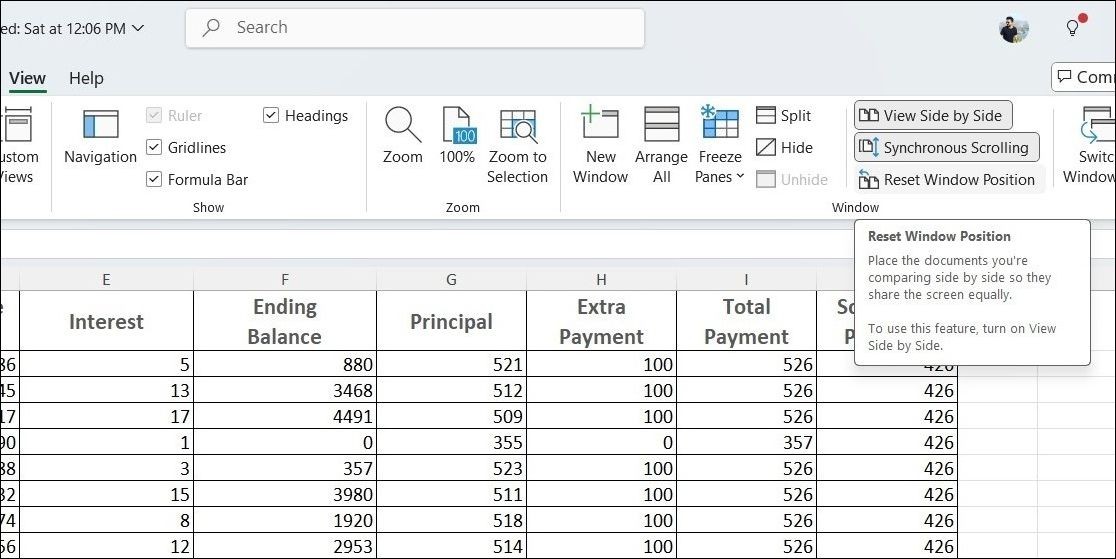Screen dimensions: 1116x559
Task: Click the Split window button
Action: pos(784,115)
